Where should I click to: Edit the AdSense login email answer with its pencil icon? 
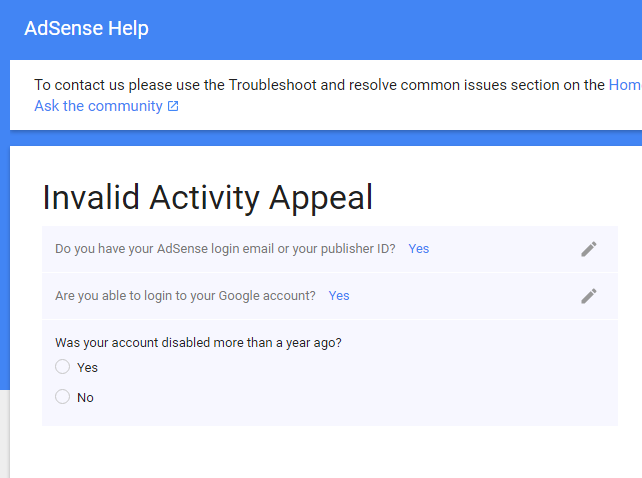[589, 249]
